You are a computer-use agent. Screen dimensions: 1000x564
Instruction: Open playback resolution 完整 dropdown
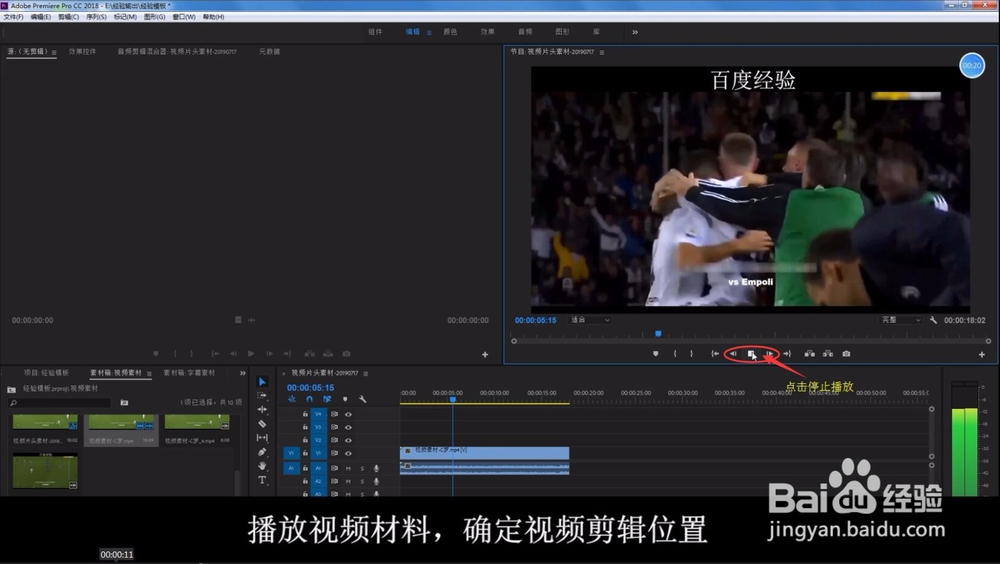901,320
